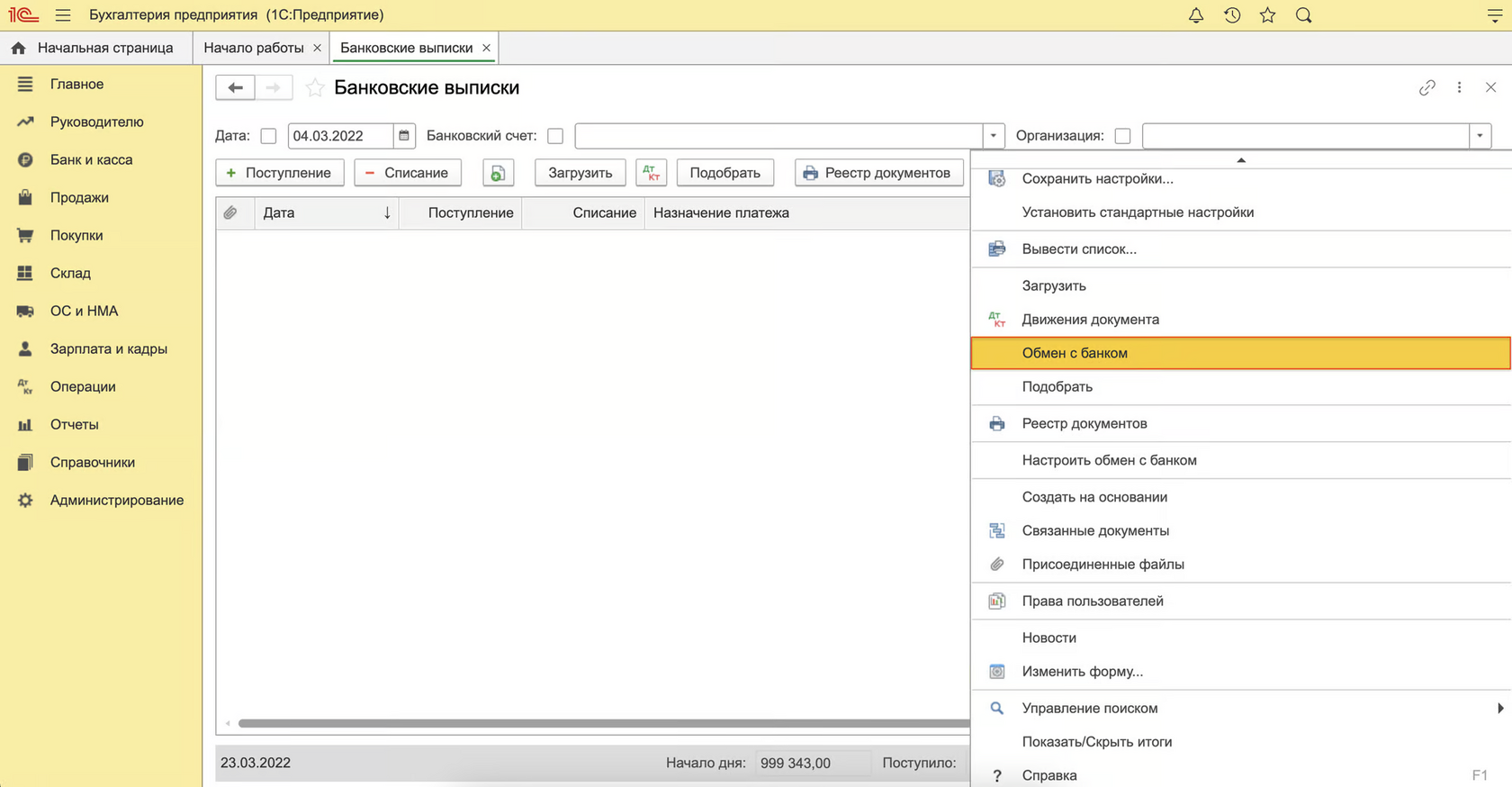Image resolution: width=1512 pixels, height=787 pixels.
Task: Close the Банковские выписки tab
Action: pos(486,48)
